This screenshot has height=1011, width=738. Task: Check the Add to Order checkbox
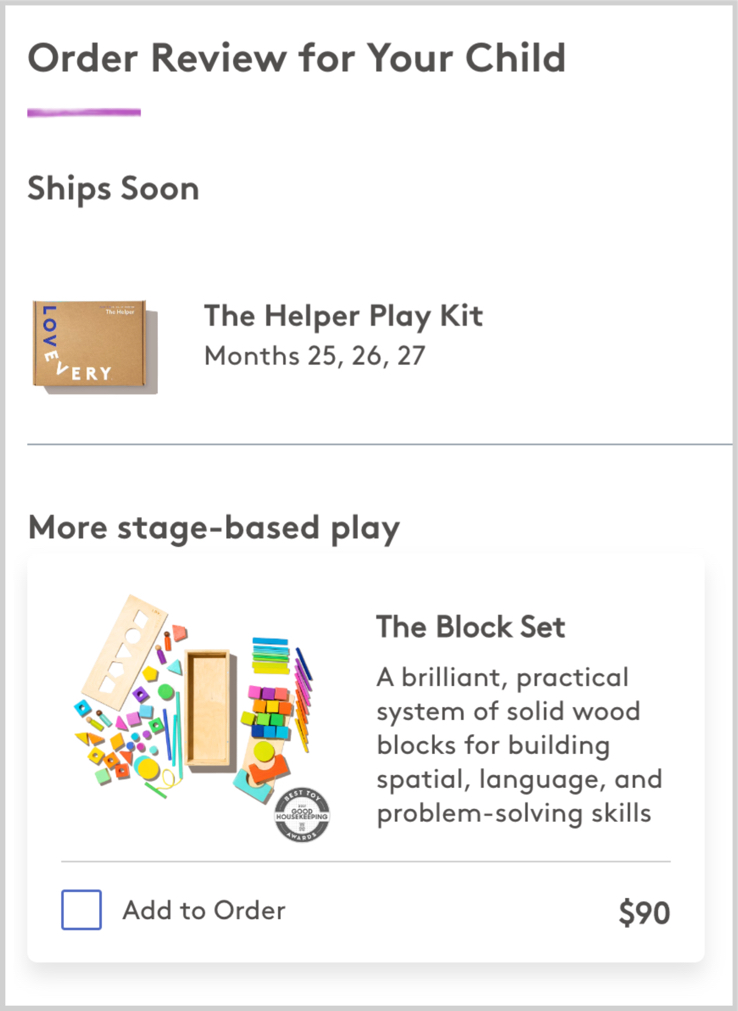[81, 910]
